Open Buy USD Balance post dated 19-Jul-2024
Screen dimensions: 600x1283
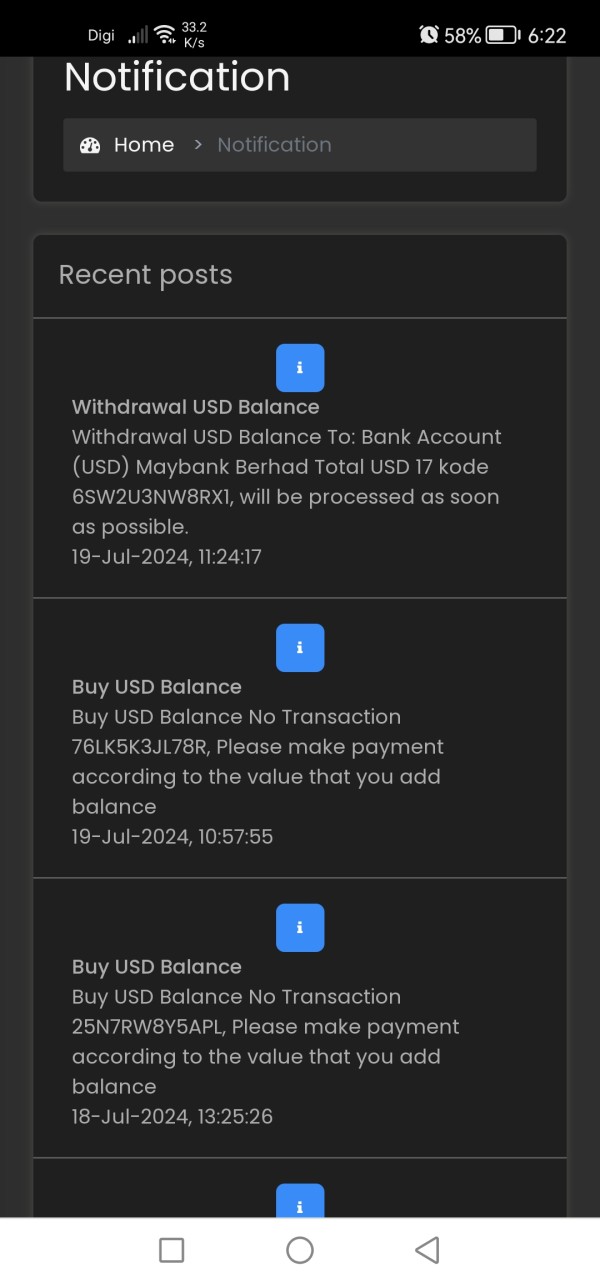pyautogui.click(x=157, y=687)
